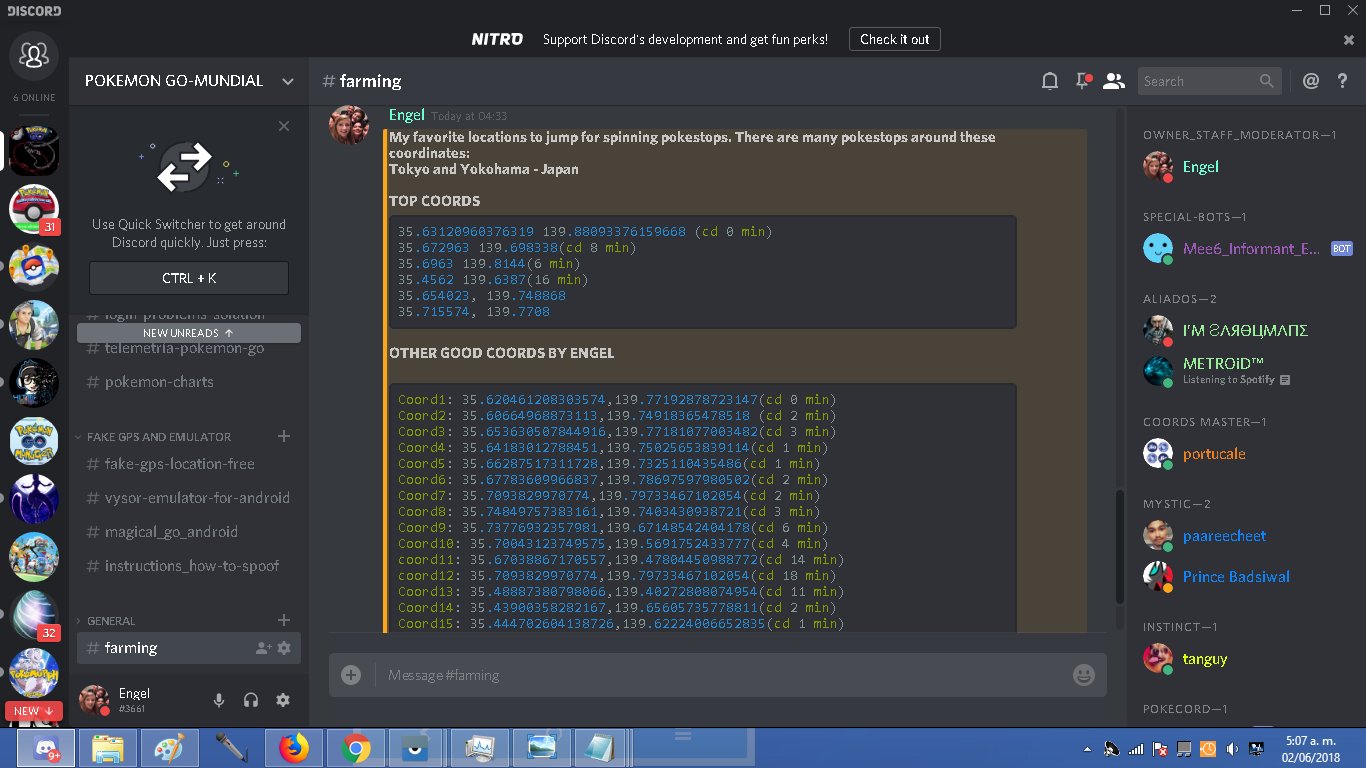The height and width of the screenshot is (768, 1366).
Task: Open server with 31 unread badge
Action: 34,210
